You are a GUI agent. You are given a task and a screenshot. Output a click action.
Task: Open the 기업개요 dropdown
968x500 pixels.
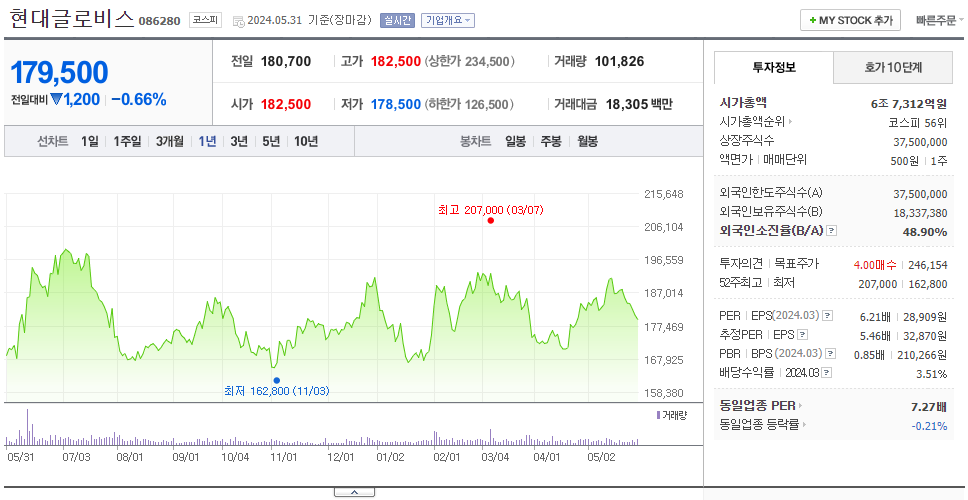point(448,20)
